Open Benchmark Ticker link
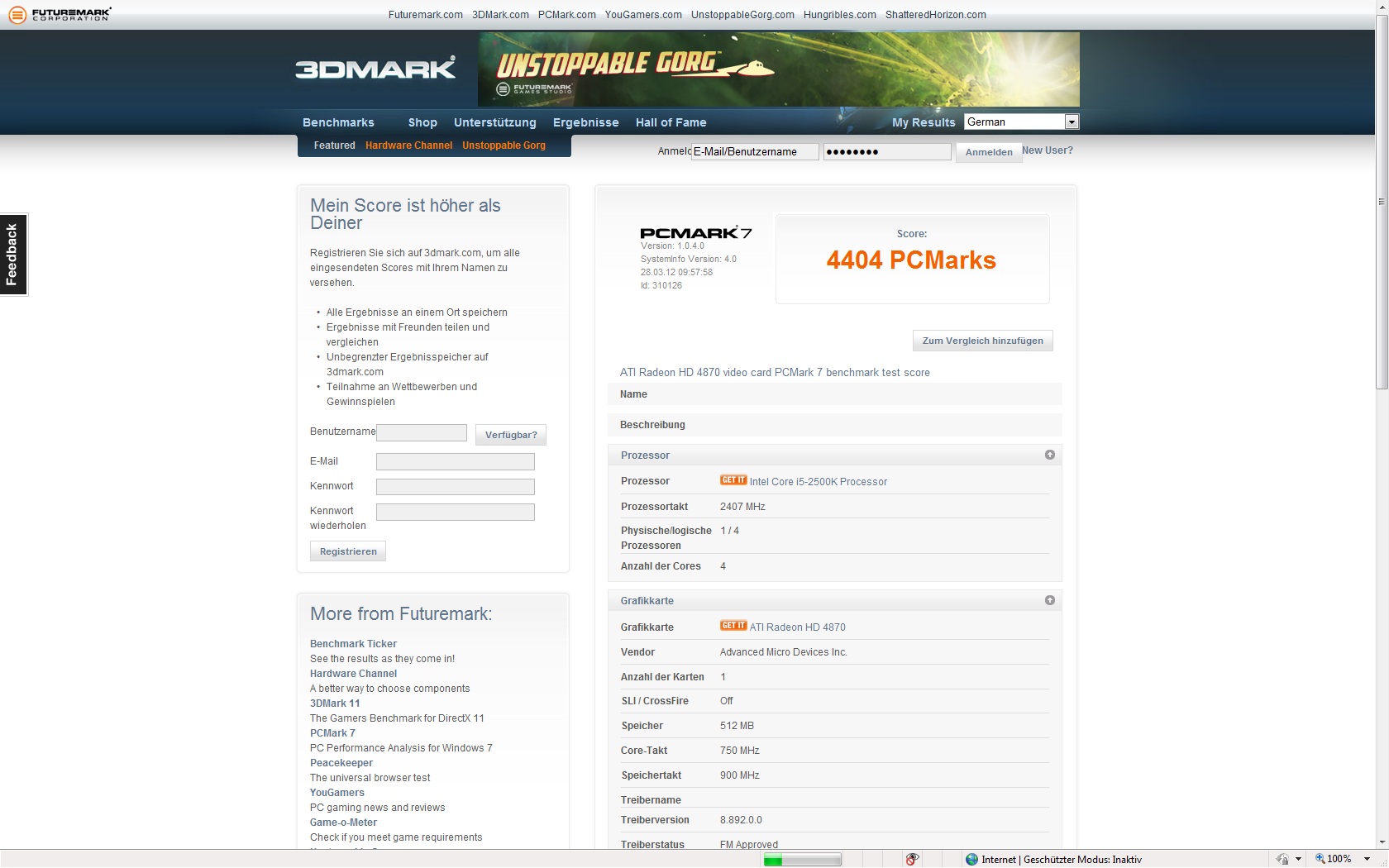This screenshot has width=1389, height=868. coord(353,644)
